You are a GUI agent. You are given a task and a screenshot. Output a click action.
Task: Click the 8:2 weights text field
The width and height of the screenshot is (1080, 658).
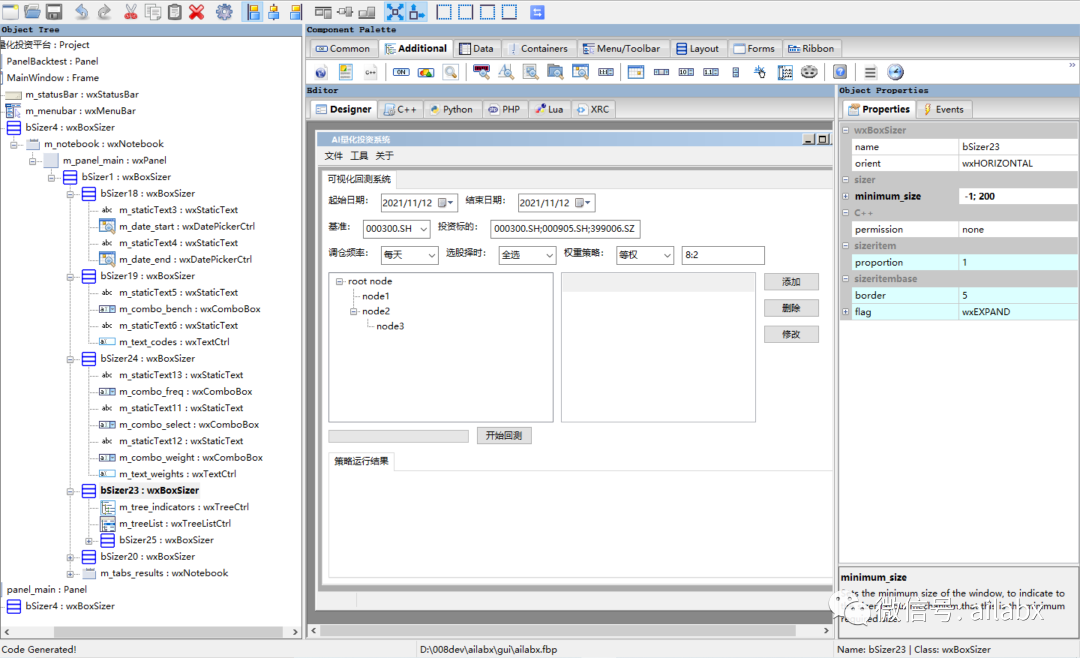(x=723, y=255)
